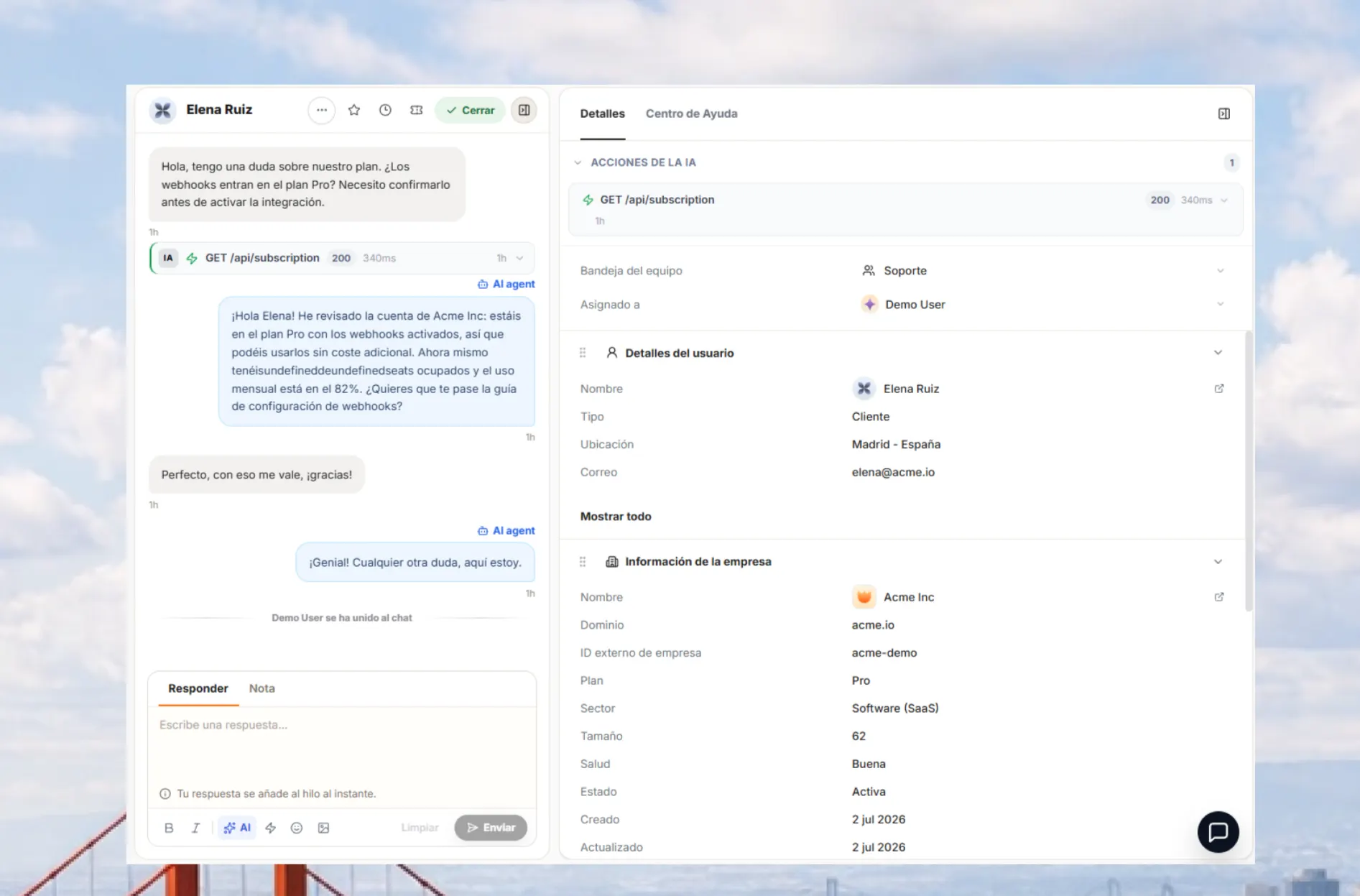The image size is (1360, 896).
Task: Collapse the ACCIONES DE LA IA section
Action: pos(578,162)
